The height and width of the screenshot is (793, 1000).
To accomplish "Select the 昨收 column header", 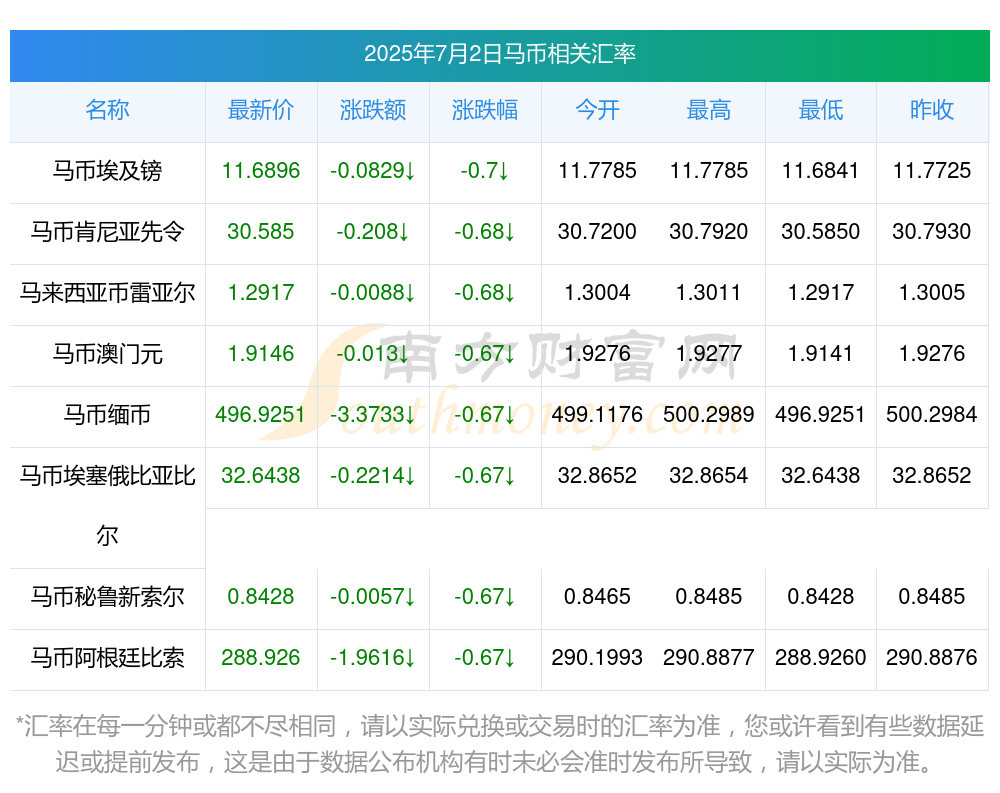I will click(932, 110).
